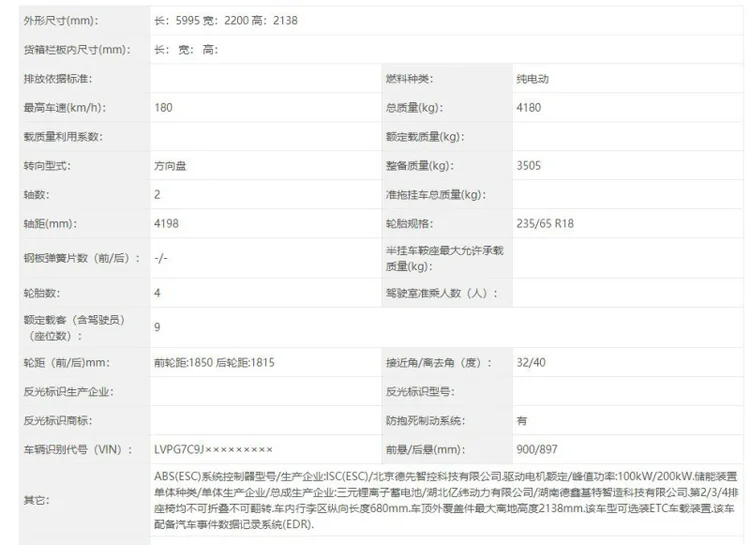The height and width of the screenshot is (545, 750).
Task: Click the 额定载质量(kg) label
Action: tap(425, 137)
